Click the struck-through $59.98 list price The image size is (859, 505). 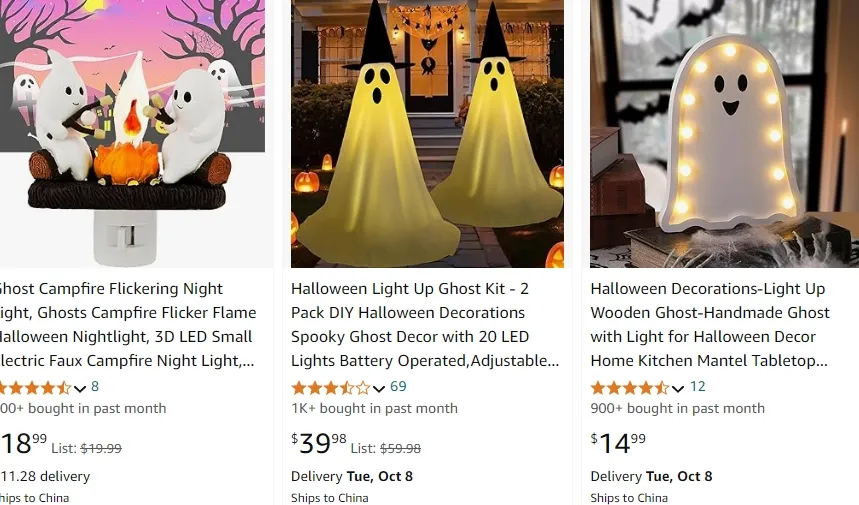[x=400, y=449]
